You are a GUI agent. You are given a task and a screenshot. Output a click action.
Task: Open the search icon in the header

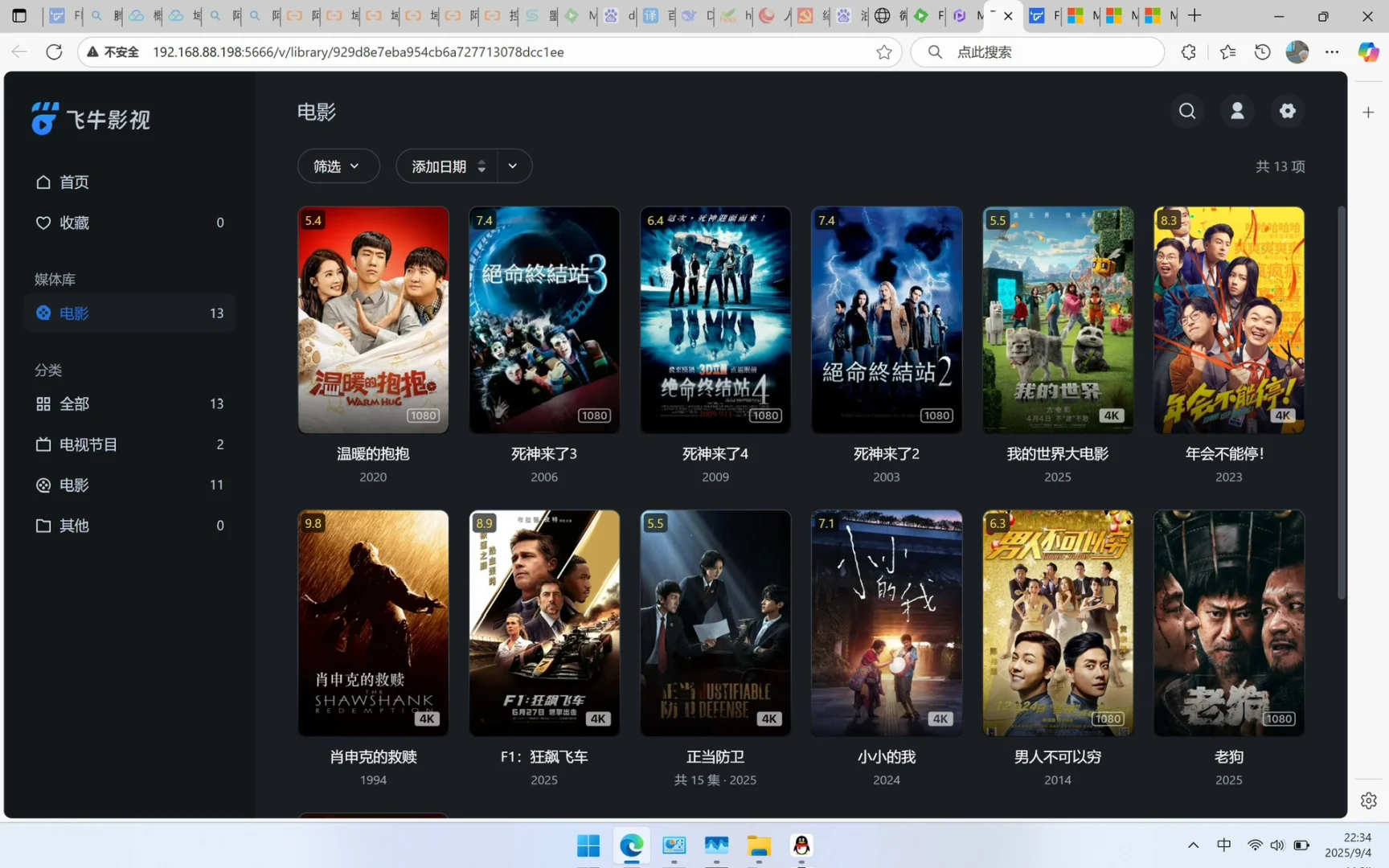(1187, 112)
